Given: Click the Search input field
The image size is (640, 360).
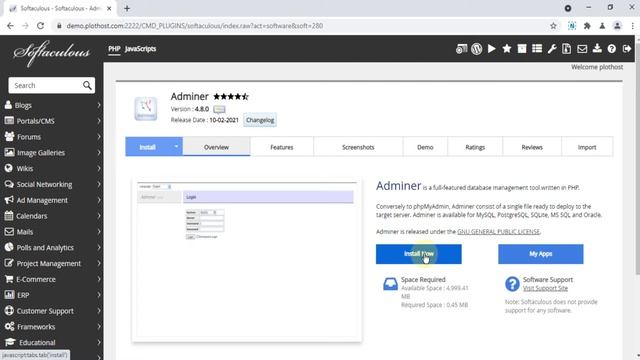Looking at the screenshot, I should (x=45, y=85).
